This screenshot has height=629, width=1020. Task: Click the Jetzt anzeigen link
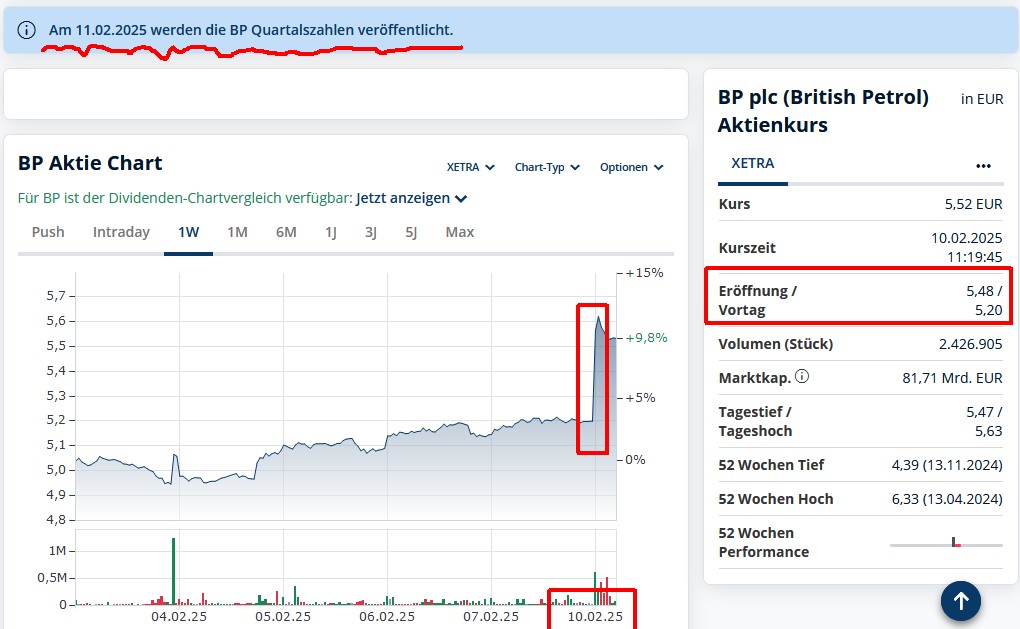(x=401, y=198)
